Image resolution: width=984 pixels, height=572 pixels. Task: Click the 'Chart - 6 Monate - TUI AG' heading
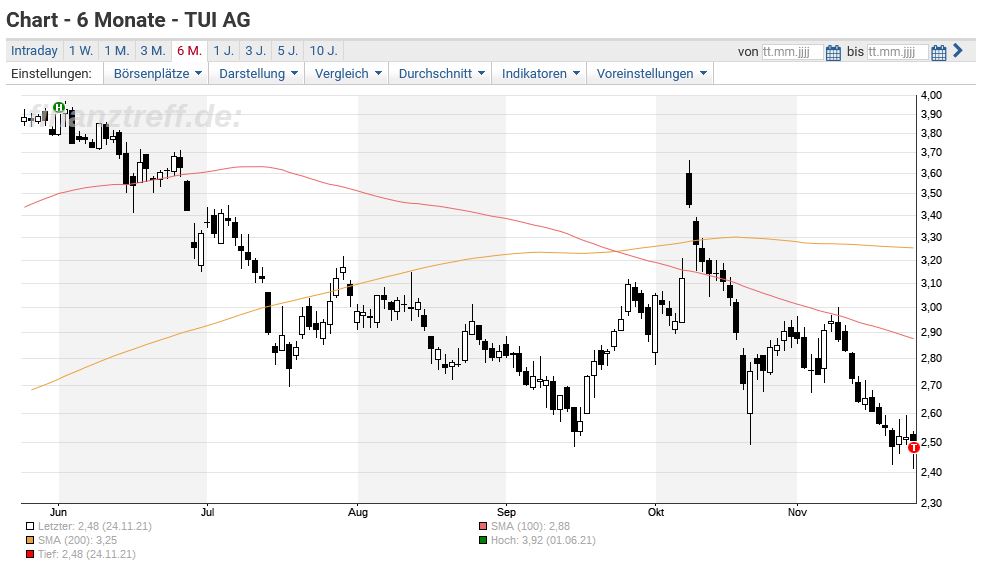click(128, 20)
